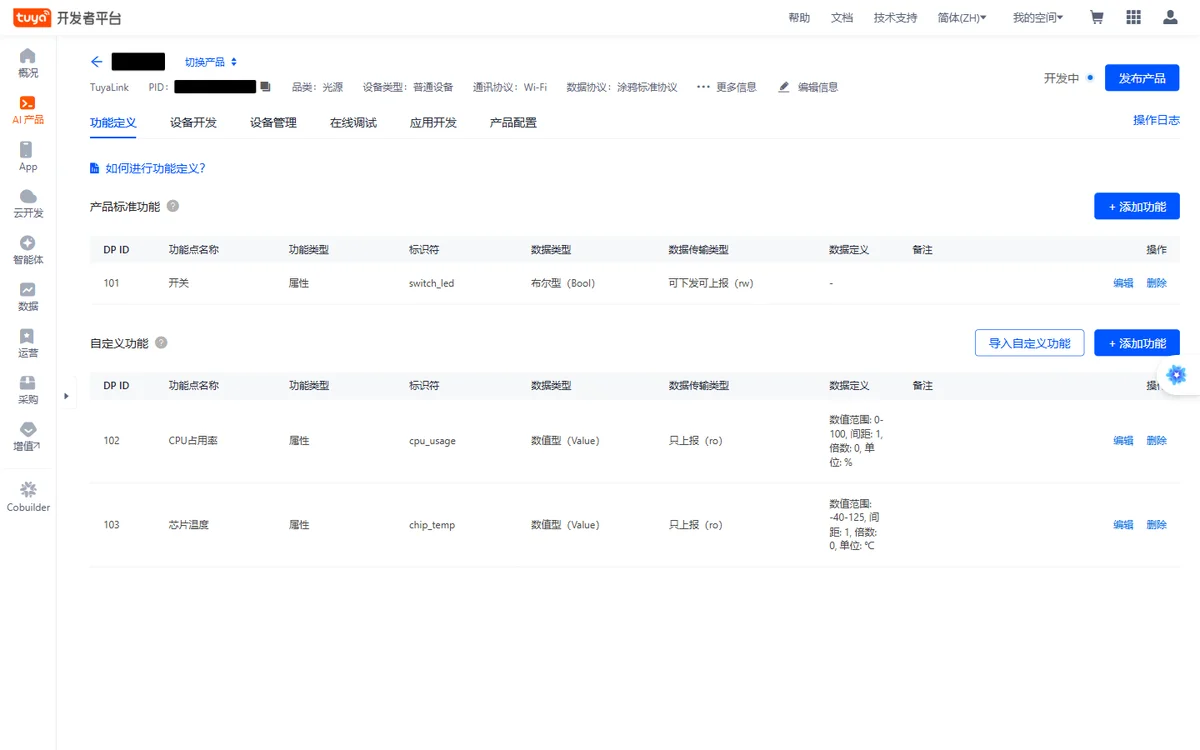Click 编辑 for the 开关 row
Image resolution: width=1200 pixels, height=750 pixels.
(x=1123, y=283)
